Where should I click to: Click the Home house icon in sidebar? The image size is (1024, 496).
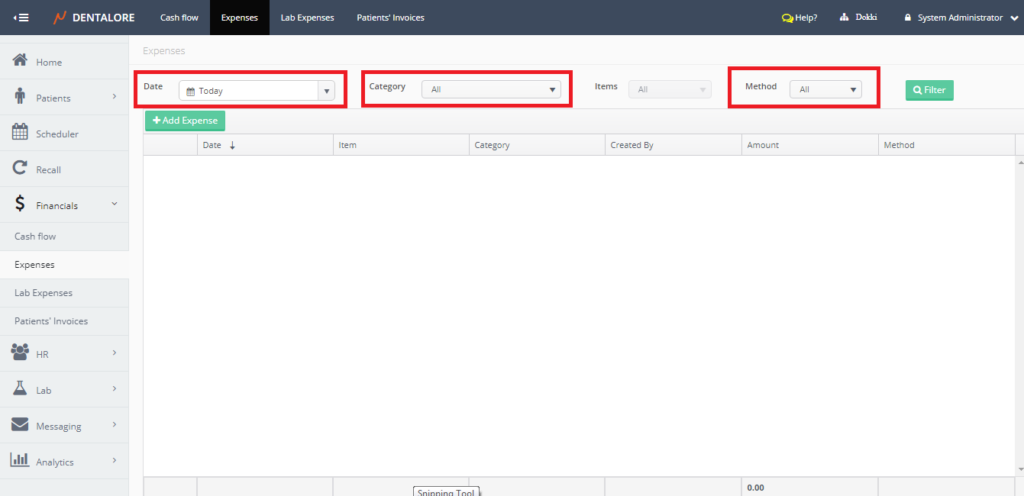(x=19, y=61)
